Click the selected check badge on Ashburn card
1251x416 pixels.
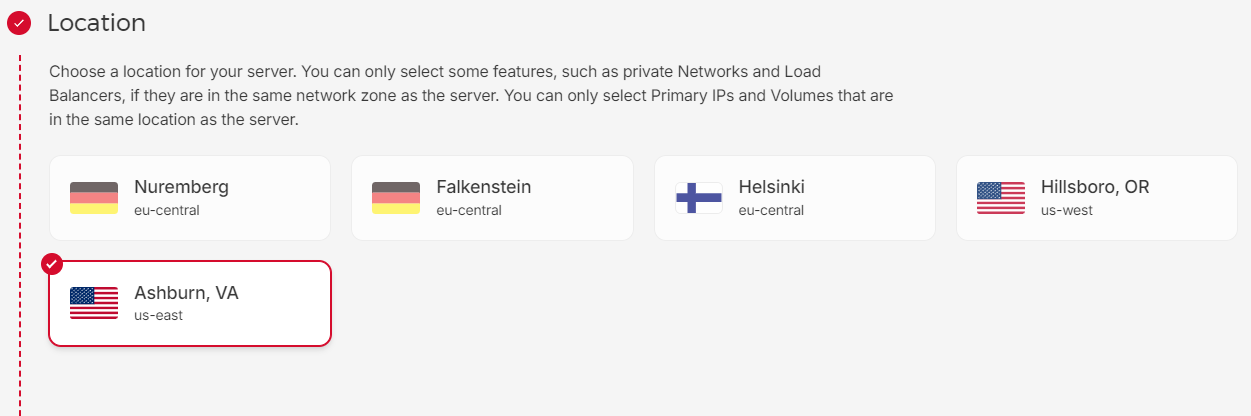52,264
